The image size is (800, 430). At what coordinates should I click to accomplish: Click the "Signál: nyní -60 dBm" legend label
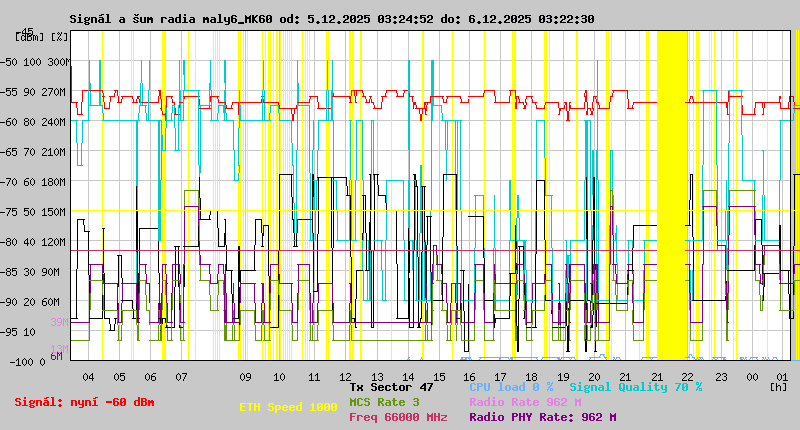coord(84,402)
